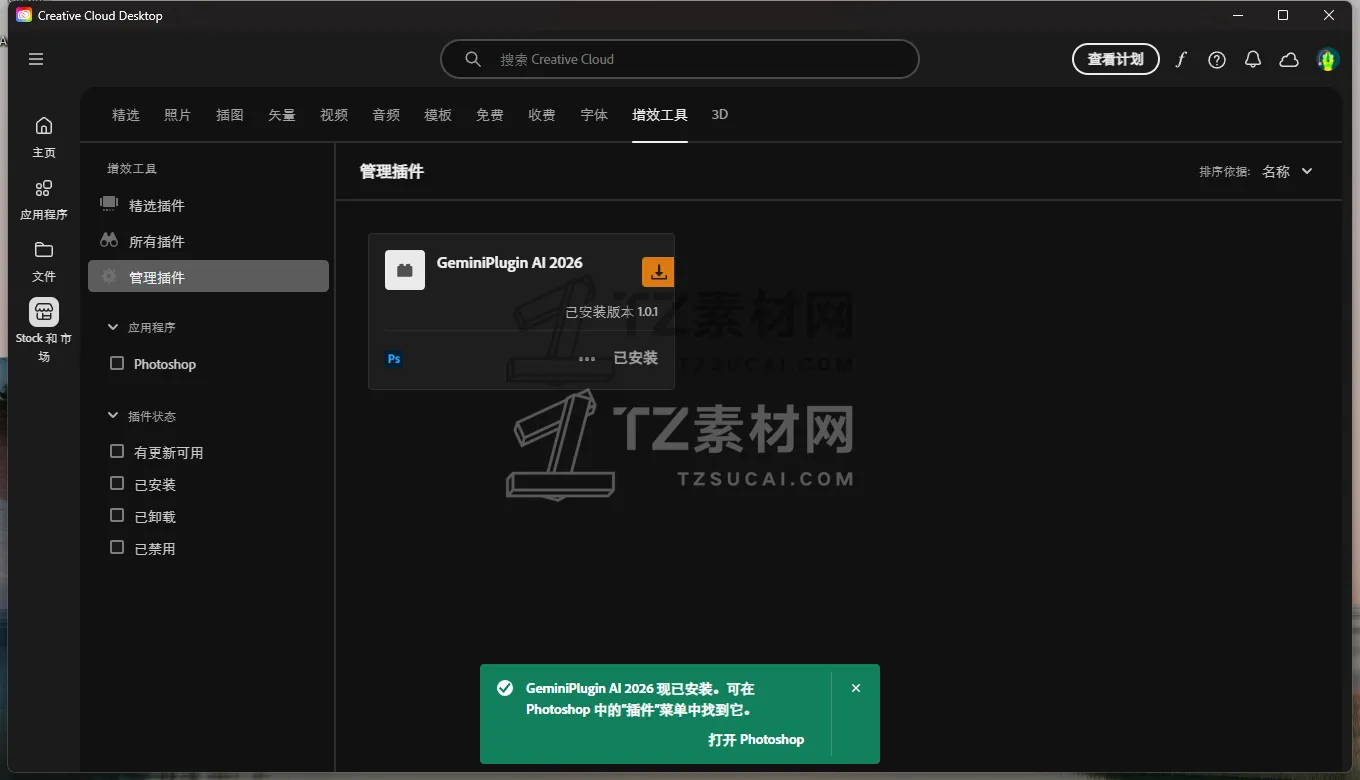Open notifications bell
The image size is (1360, 780).
point(1253,60)
